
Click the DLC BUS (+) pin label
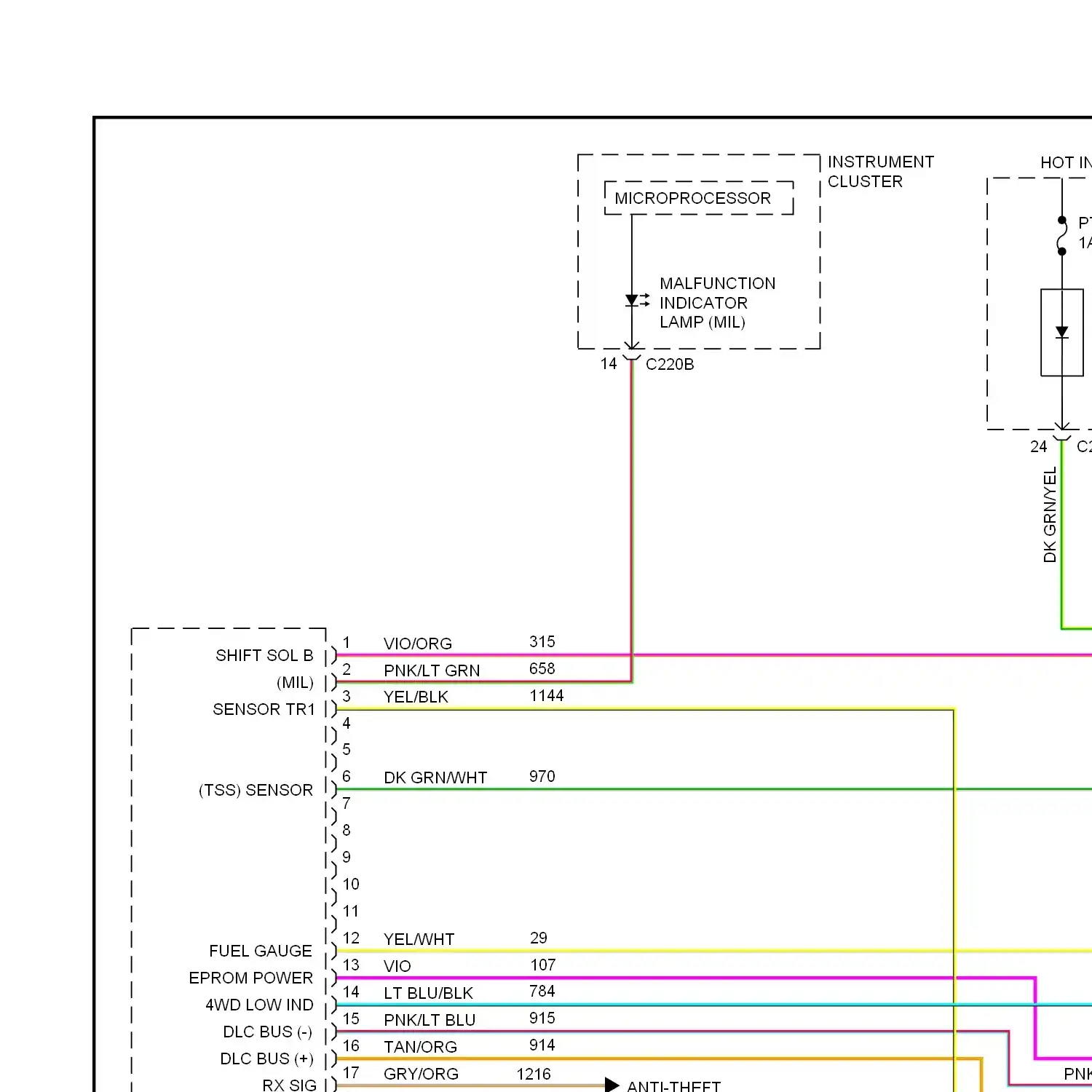click(x=266, y=1059)
